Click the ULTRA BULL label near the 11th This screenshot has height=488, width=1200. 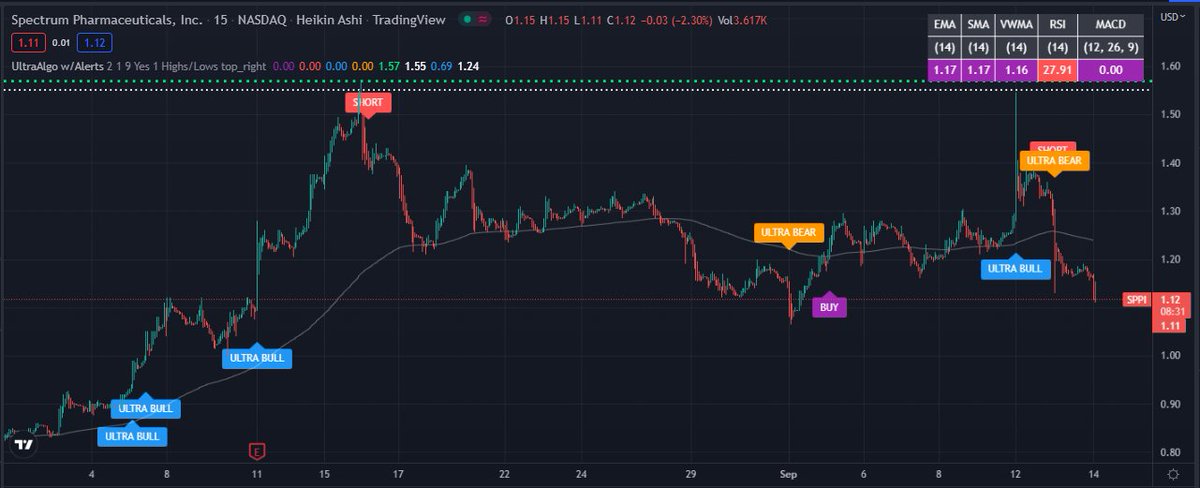[258, 358]
